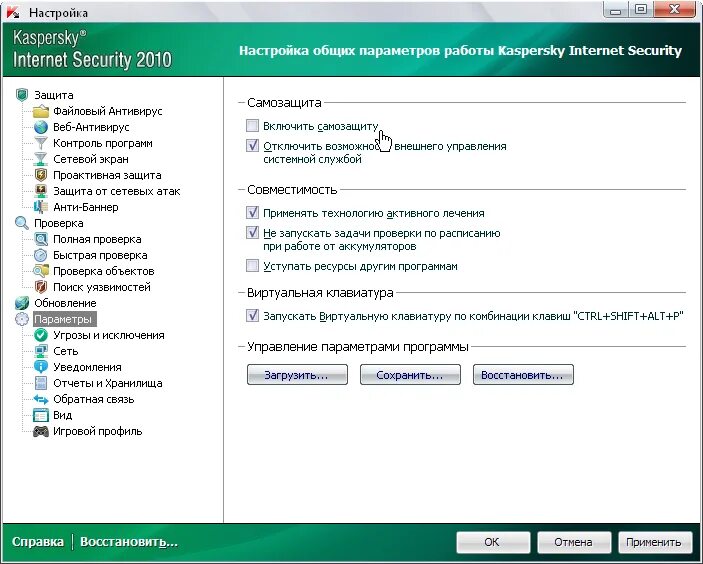Select Защита от сетевых атак label
703x564 pixels.
click(x=117, y=191)
